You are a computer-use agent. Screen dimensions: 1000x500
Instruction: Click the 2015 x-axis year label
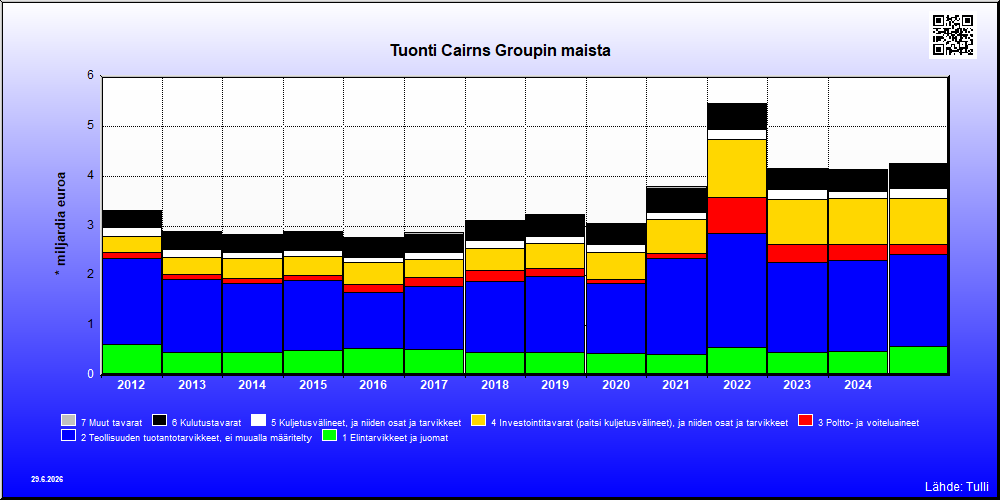313,385
